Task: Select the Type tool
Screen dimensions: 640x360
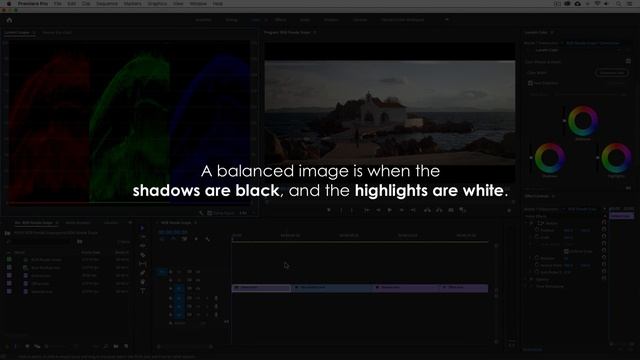Action: [142, 291]
